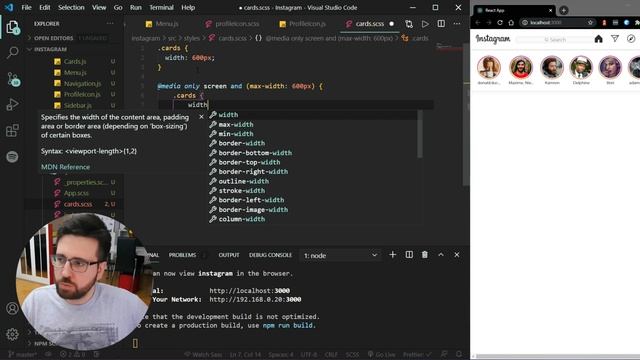
Task: Open the File menu
Action: pyautogui.click(x=27, y=7)
